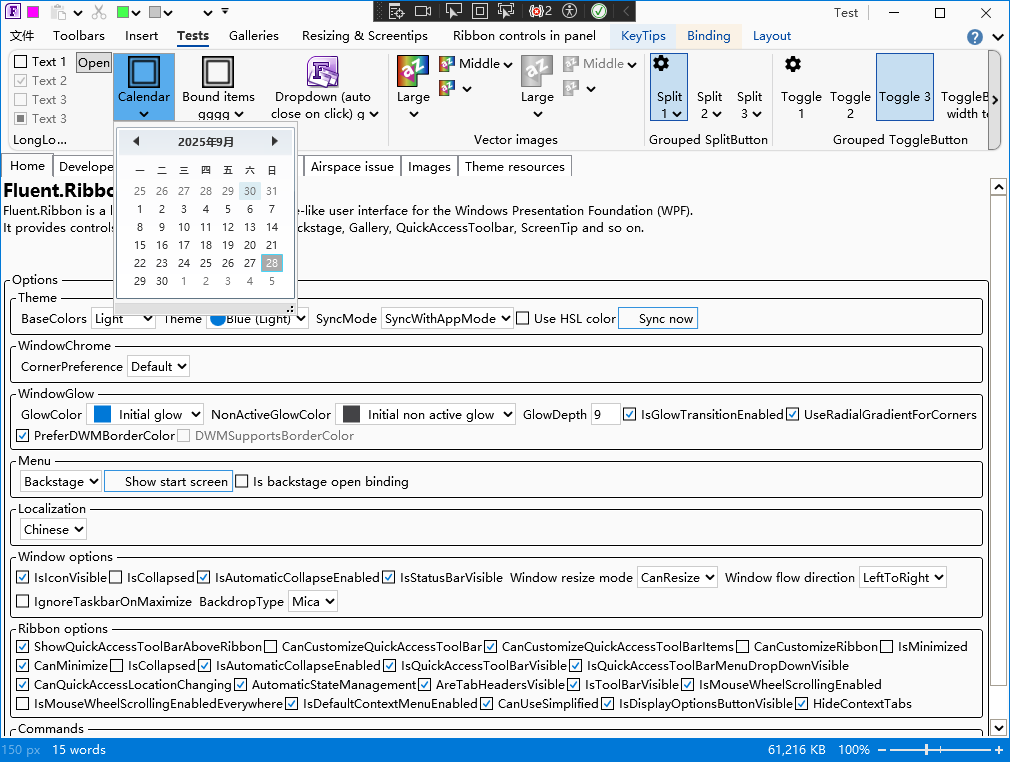Go to the next month in the calendar
1010x762 pixels.
pyautogui.click(x=274, y=141)
